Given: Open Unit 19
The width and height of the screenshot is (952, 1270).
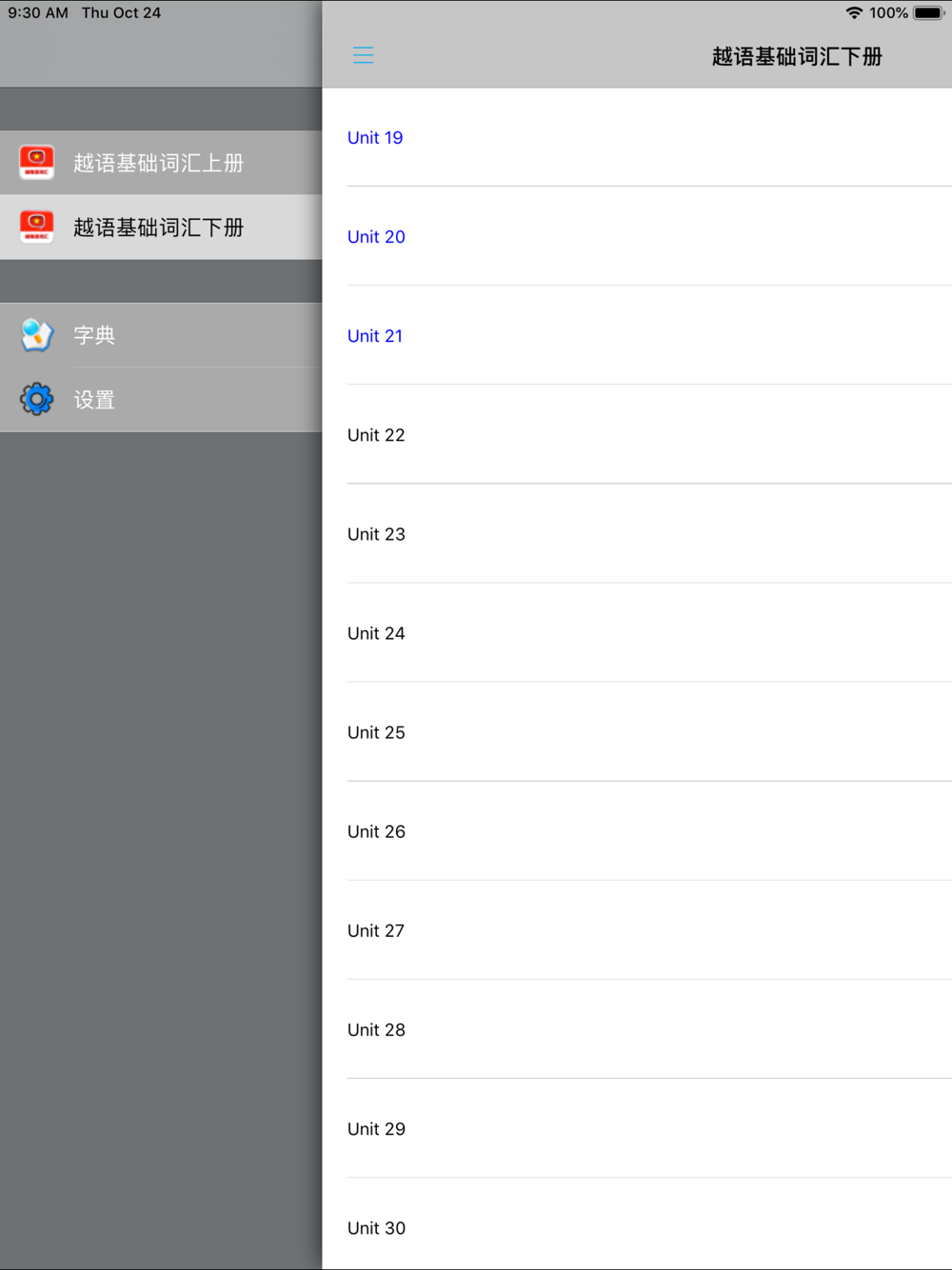Looking at the screenshot, I should point(637,137).
